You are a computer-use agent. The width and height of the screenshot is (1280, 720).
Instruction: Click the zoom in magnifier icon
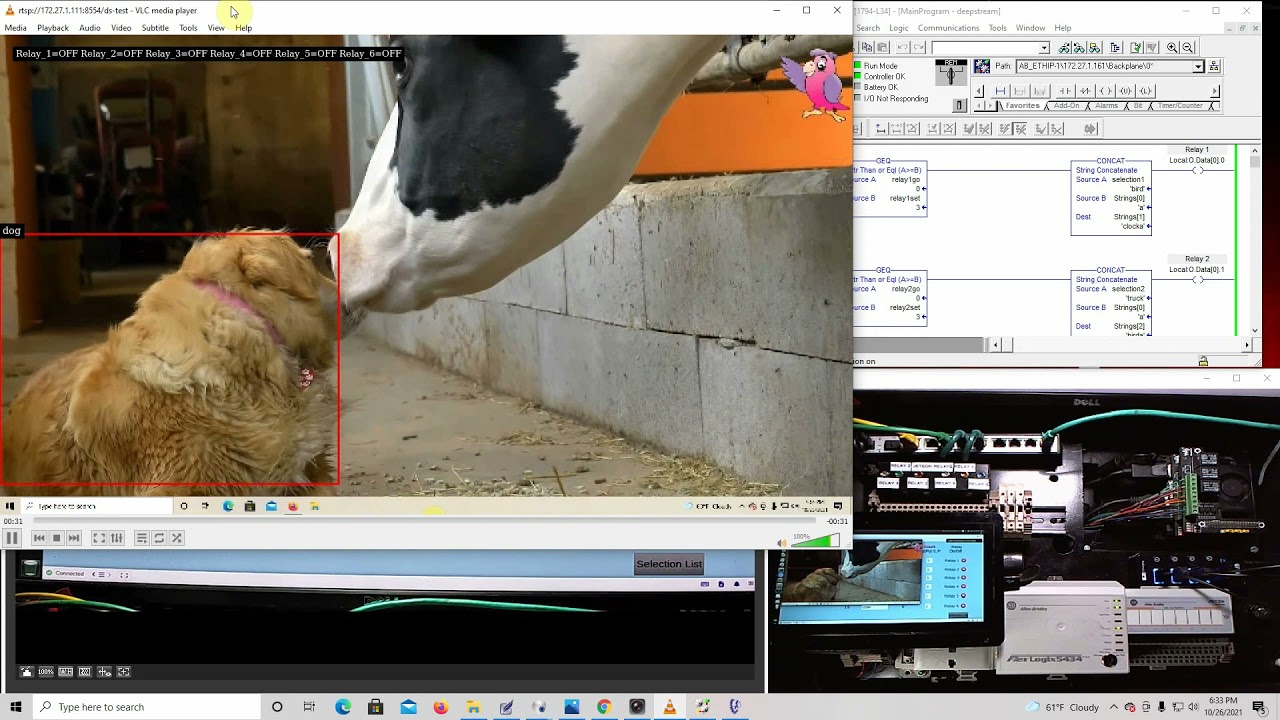(1170, 47)
